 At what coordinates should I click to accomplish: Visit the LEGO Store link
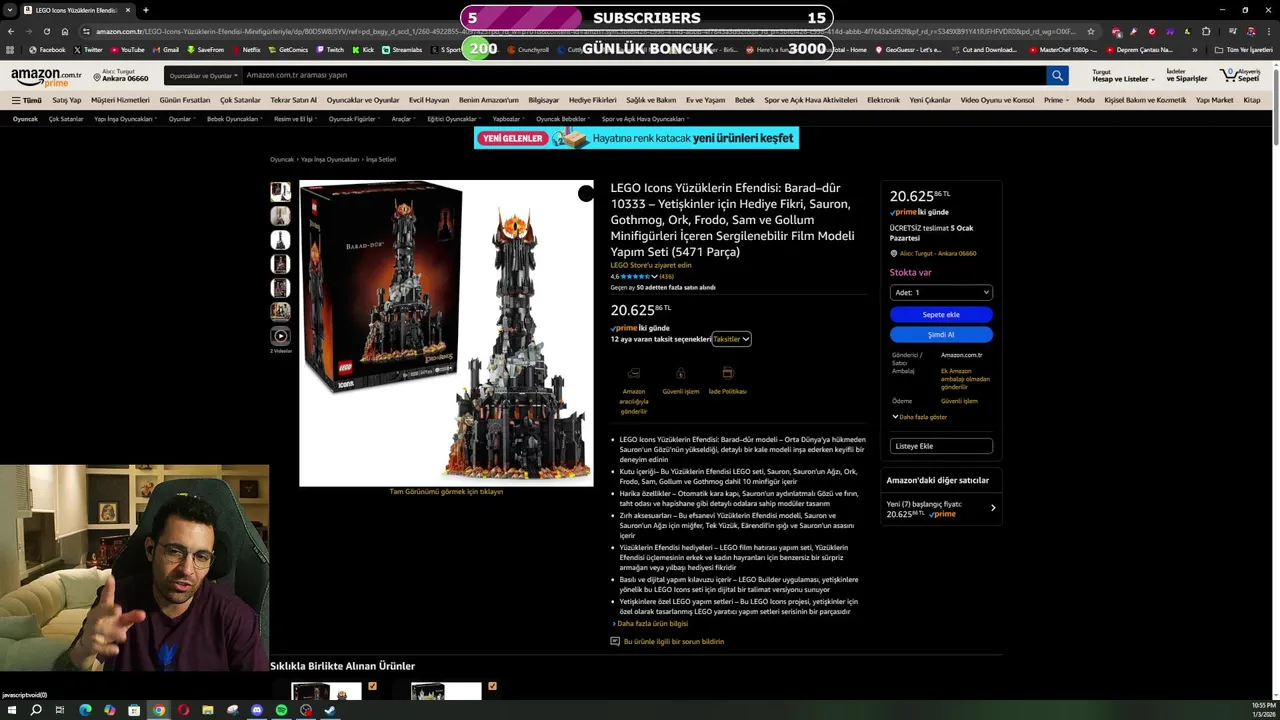[x=651, y=265]
